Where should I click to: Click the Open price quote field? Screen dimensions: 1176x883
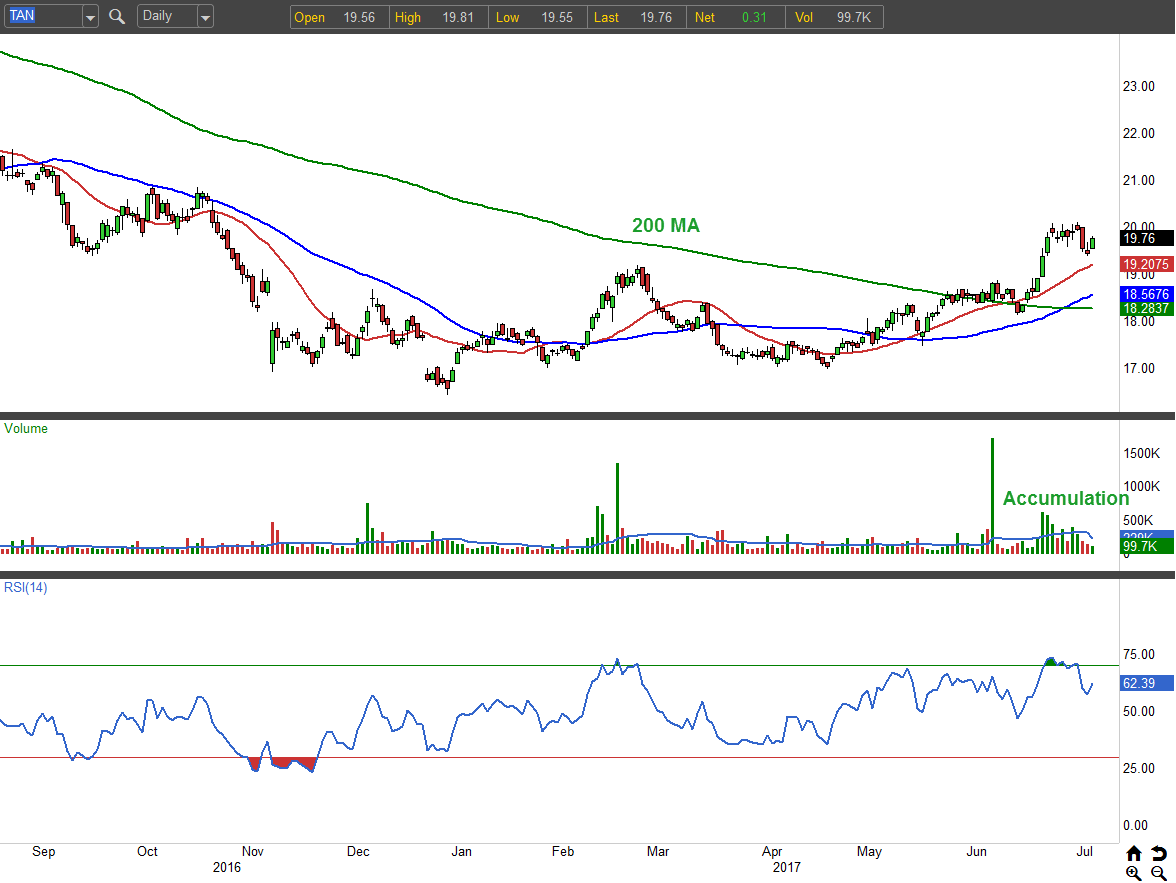click(x=334, y=17)
